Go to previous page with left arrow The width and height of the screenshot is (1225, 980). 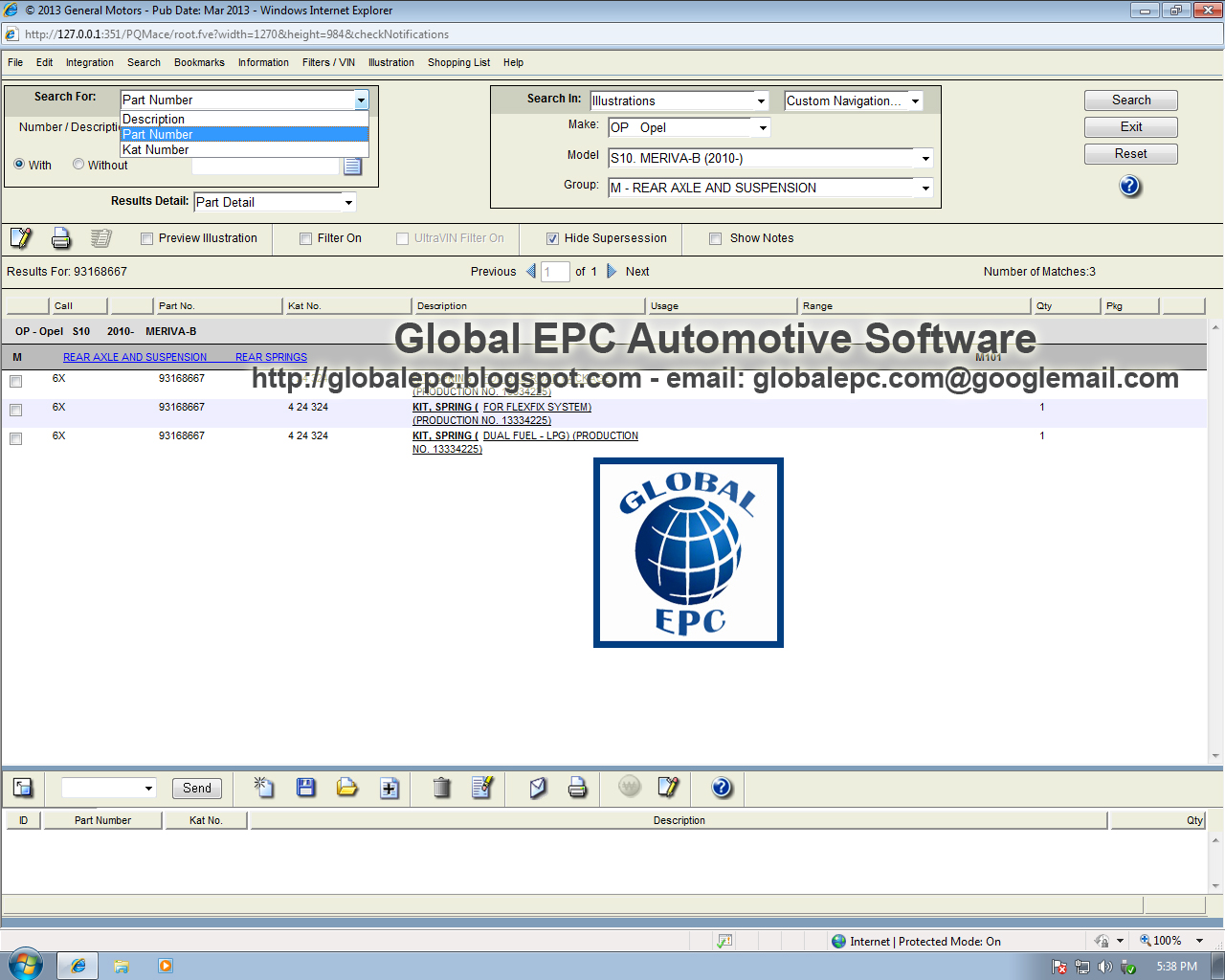click(531, 272)
